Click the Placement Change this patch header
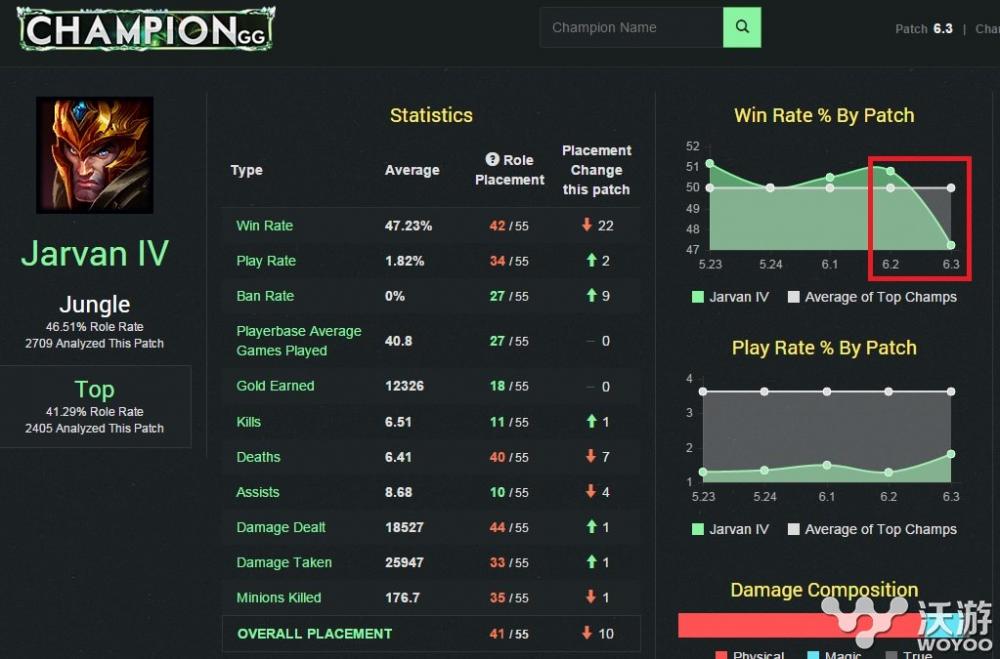This screenshot has height=659, width=1000. 596,170
